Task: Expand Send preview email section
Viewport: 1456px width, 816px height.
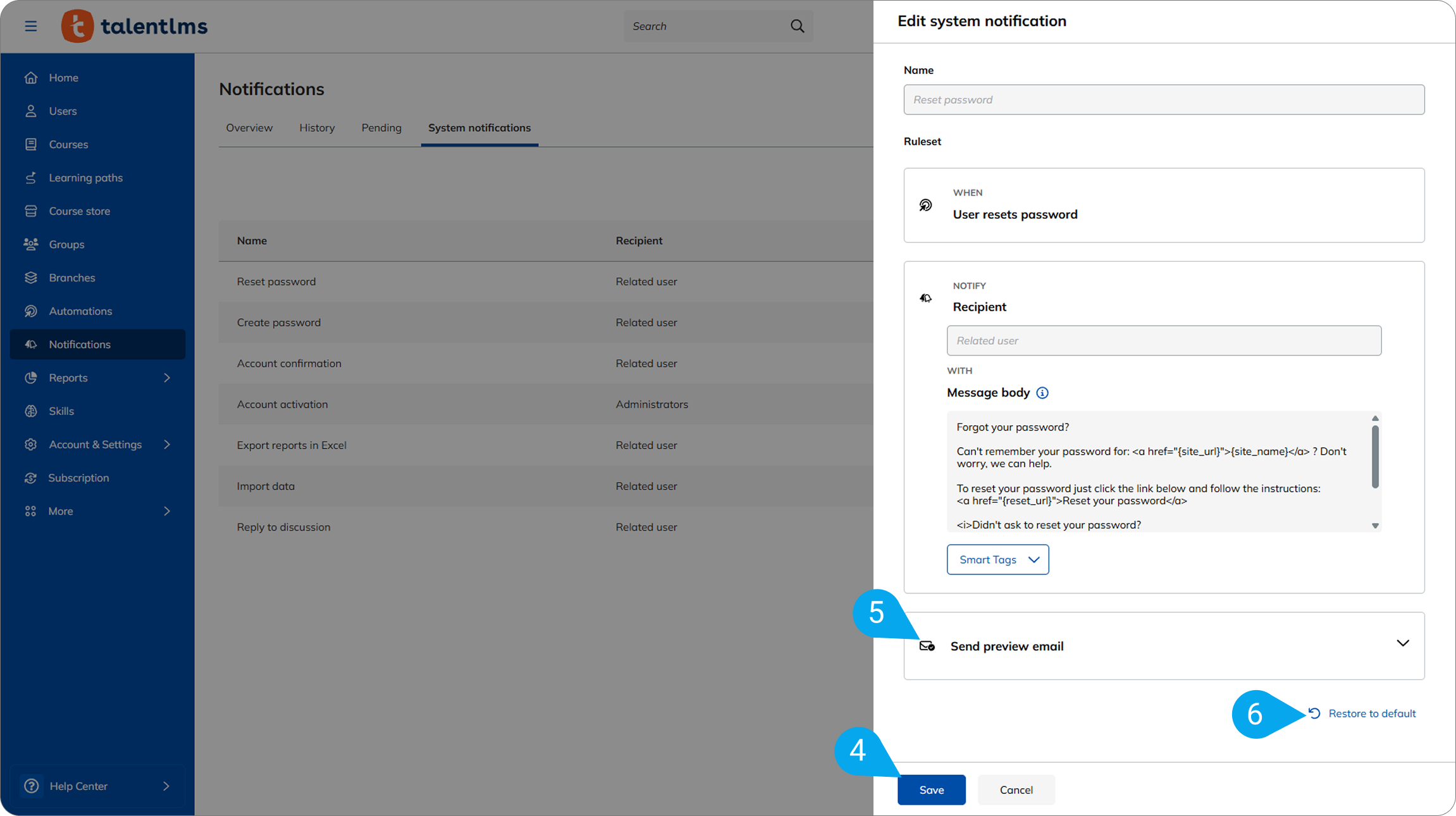Action: (1402, 644)
